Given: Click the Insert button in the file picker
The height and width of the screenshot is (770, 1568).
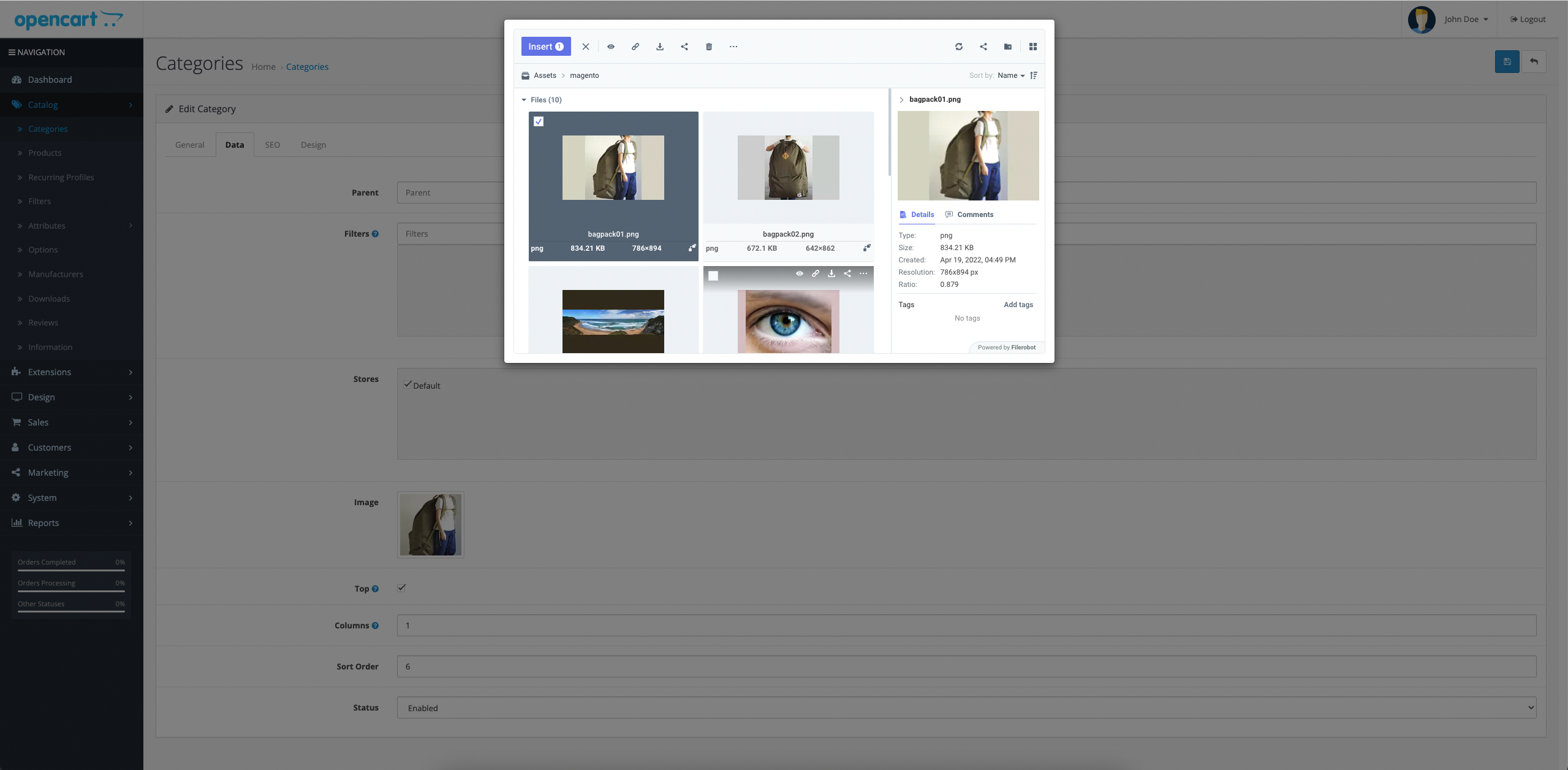Looking at the screenshot, I should click(545, 47).
